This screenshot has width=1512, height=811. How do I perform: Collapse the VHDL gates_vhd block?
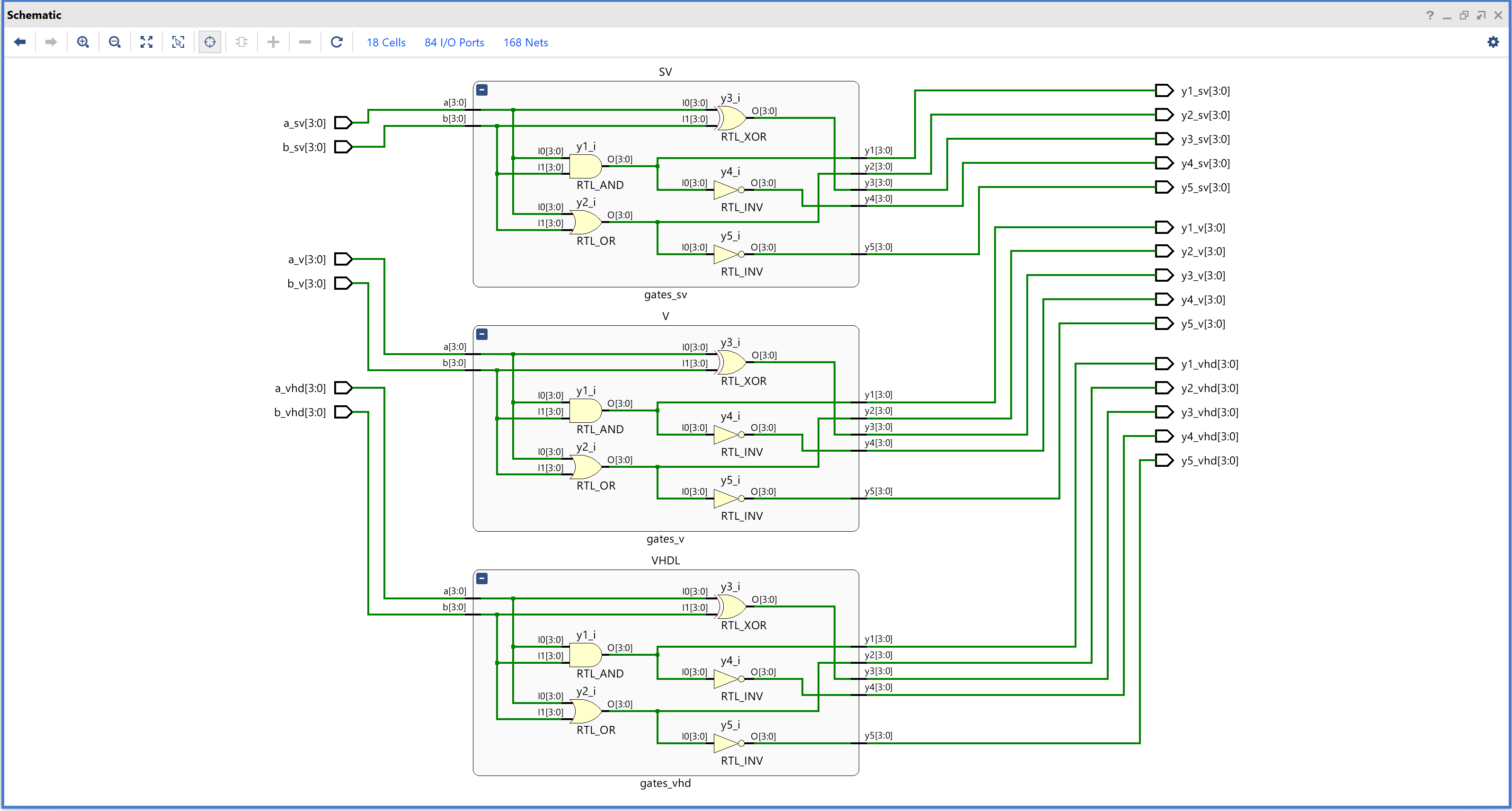[x=482, y=578]
